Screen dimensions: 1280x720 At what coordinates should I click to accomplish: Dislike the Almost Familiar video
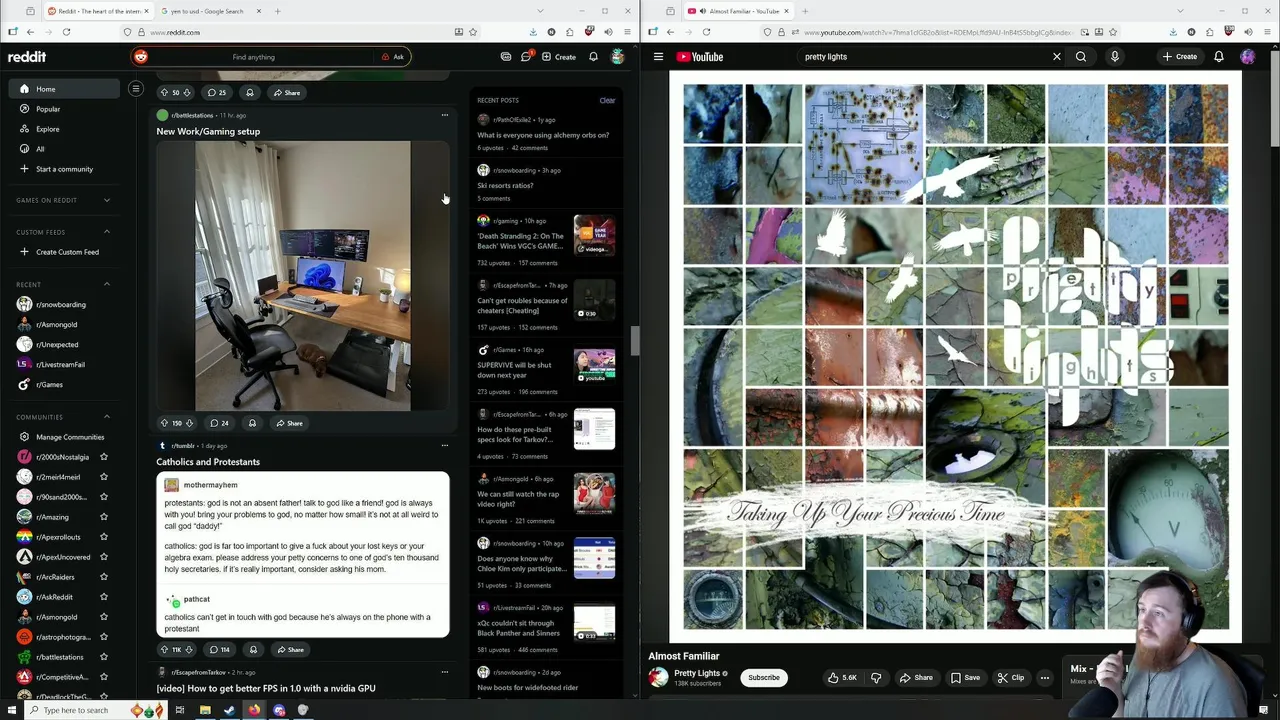(876, 678)
